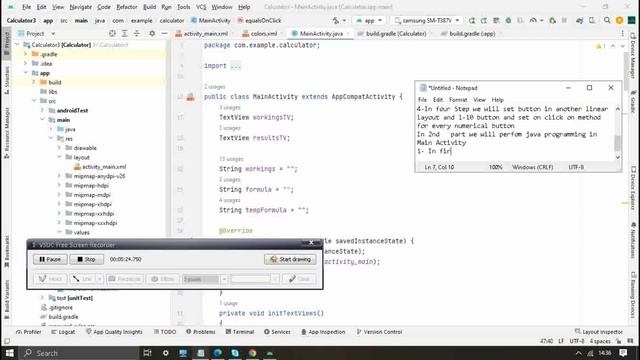640x360 pixels.
Task: Click Start drawing in VSDC recorder
Action: (290, 259)
